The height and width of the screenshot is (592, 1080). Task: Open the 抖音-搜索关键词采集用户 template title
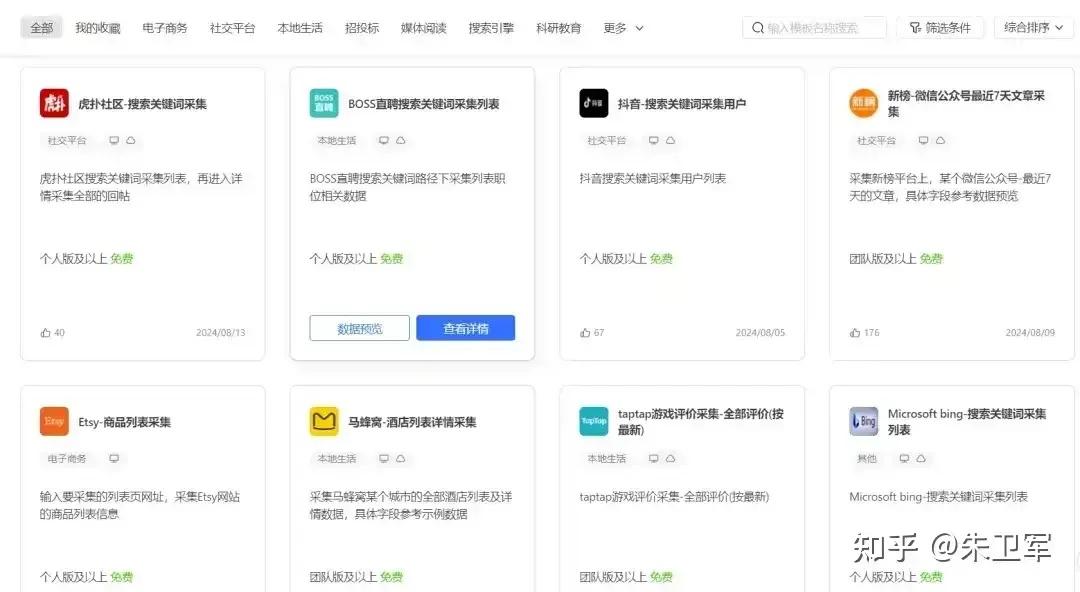click(x=682, y=104)
